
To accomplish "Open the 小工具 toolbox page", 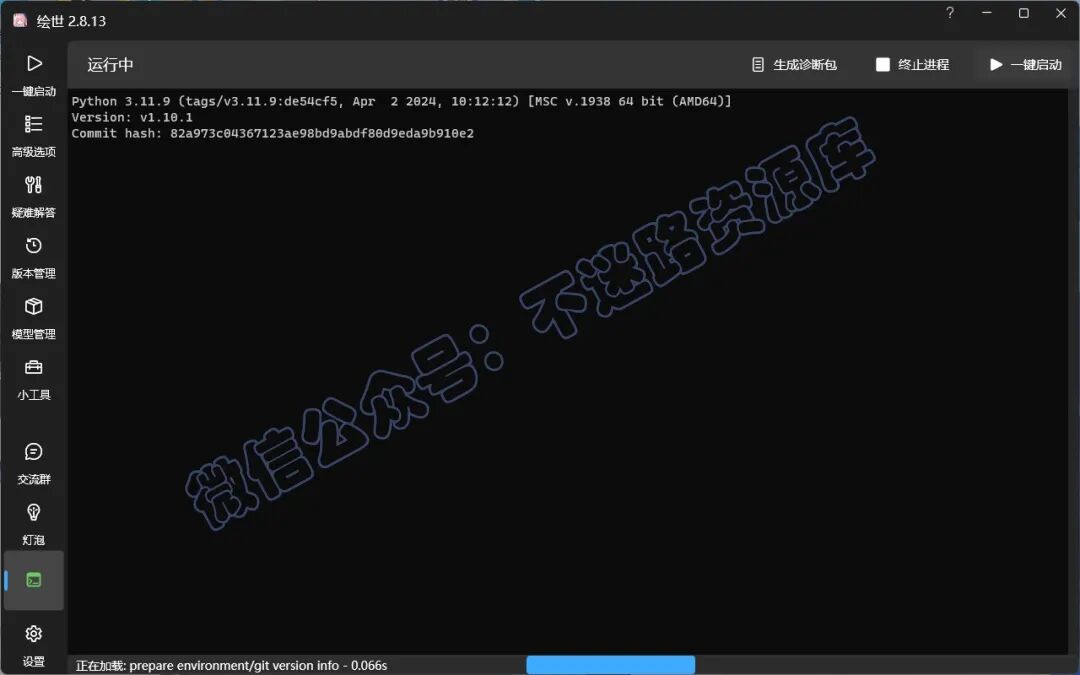I will pos(34,378).
